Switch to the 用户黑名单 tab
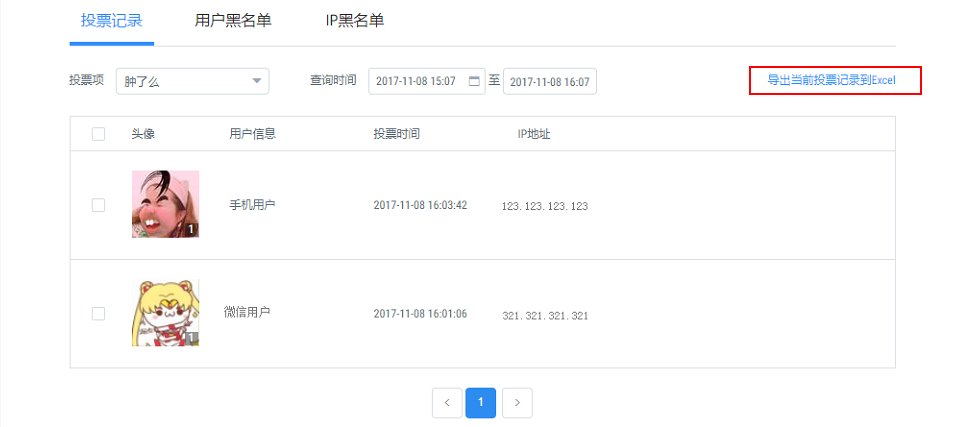964x427 pixels. [x=233, y=21]
